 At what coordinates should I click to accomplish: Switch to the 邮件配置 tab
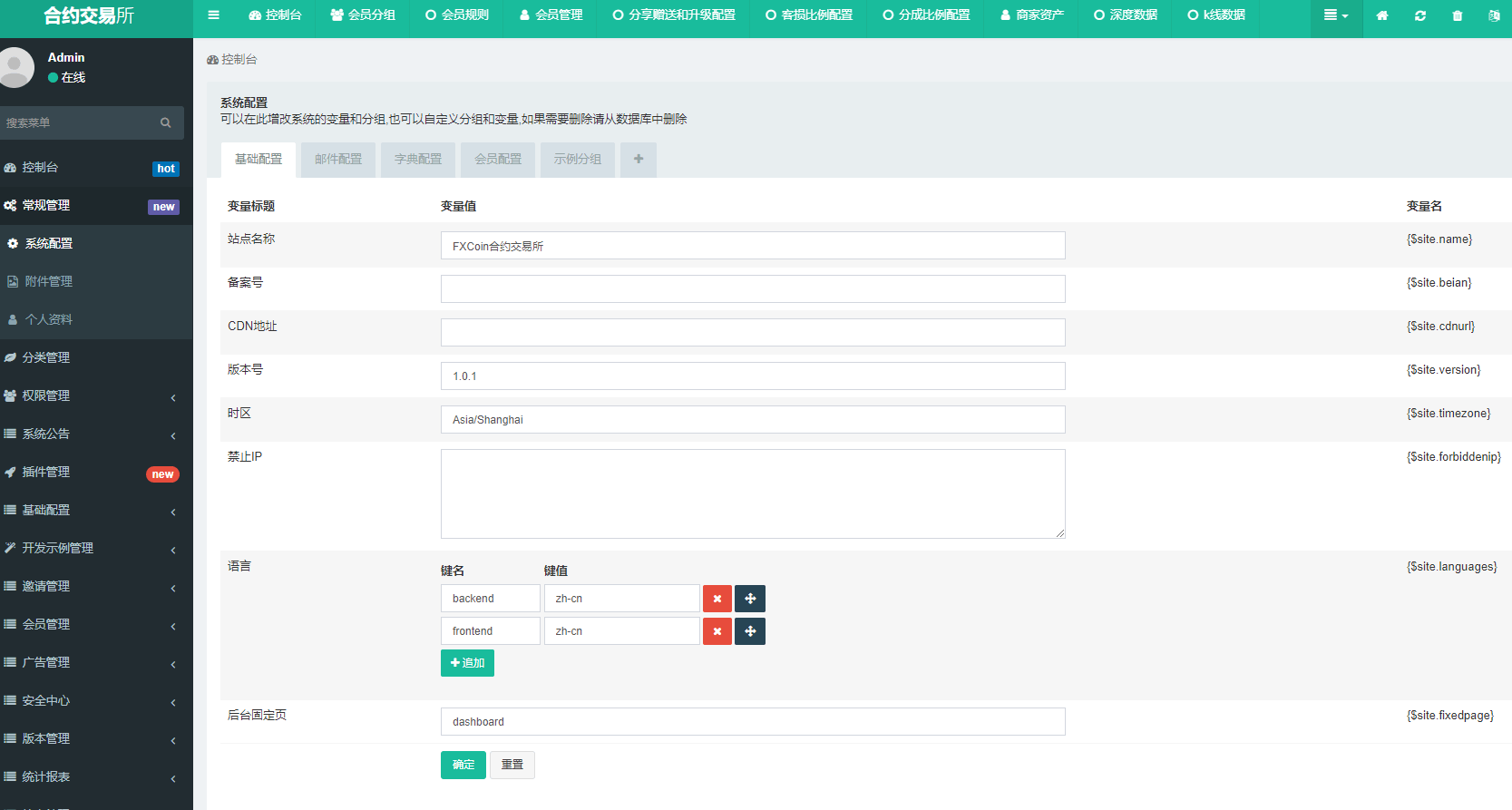click(x=338, y=159)
